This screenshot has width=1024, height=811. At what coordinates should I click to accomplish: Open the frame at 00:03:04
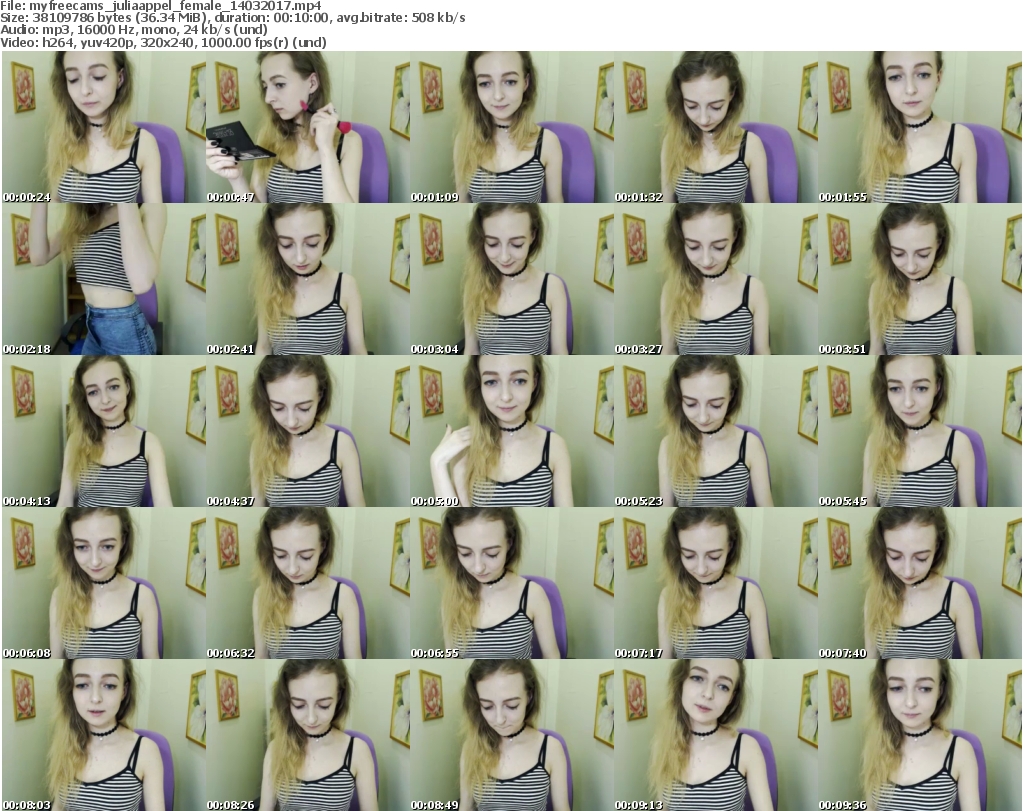click(511, 279)
